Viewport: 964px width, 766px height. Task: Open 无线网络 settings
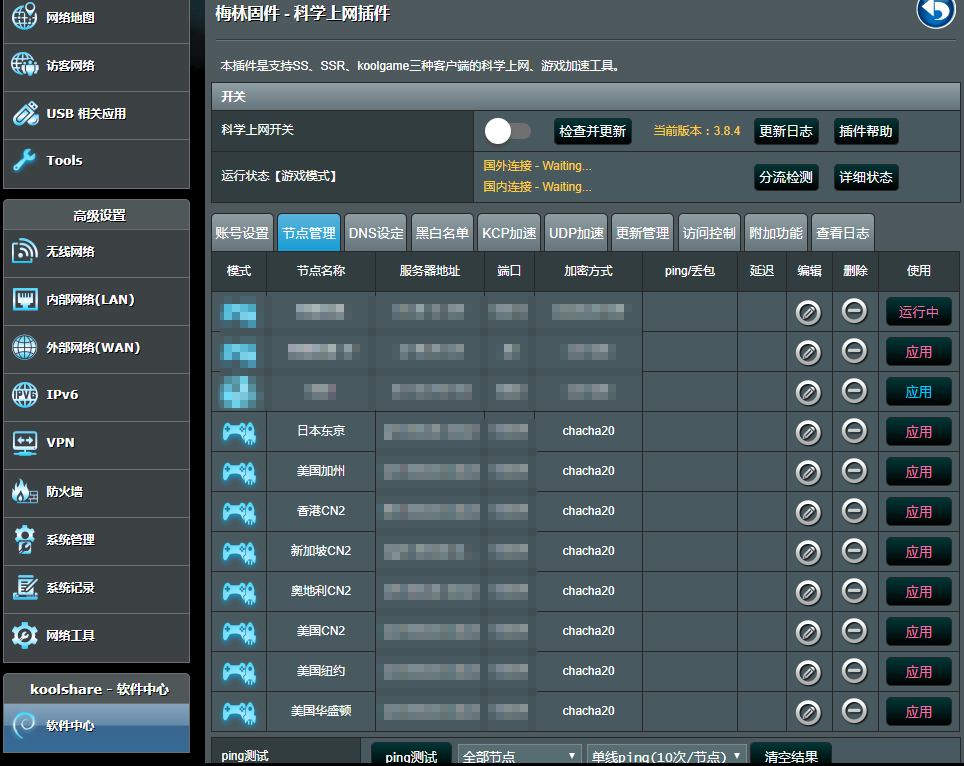point(97,251)
